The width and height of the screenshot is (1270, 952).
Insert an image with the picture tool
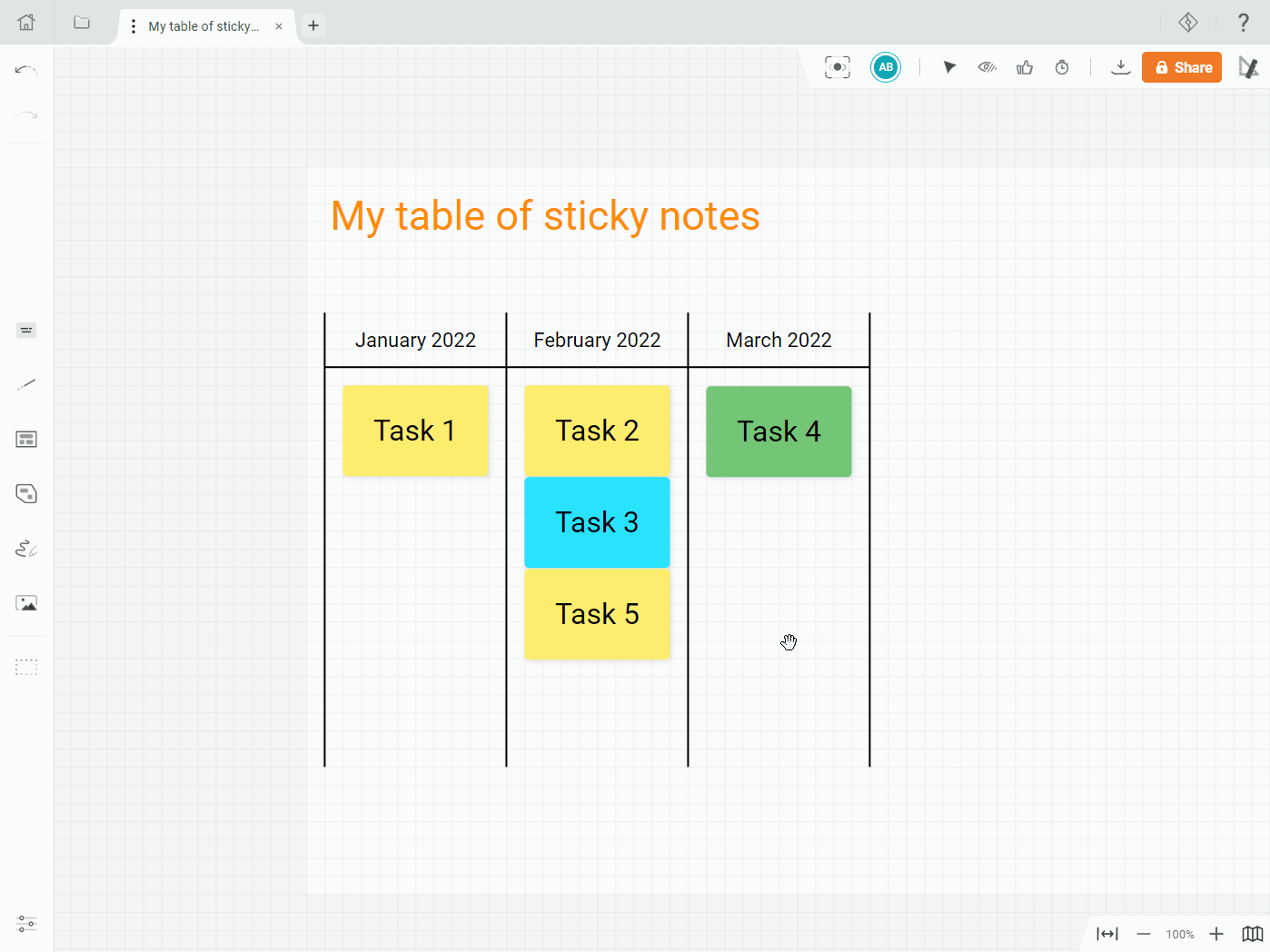(26, 603)
